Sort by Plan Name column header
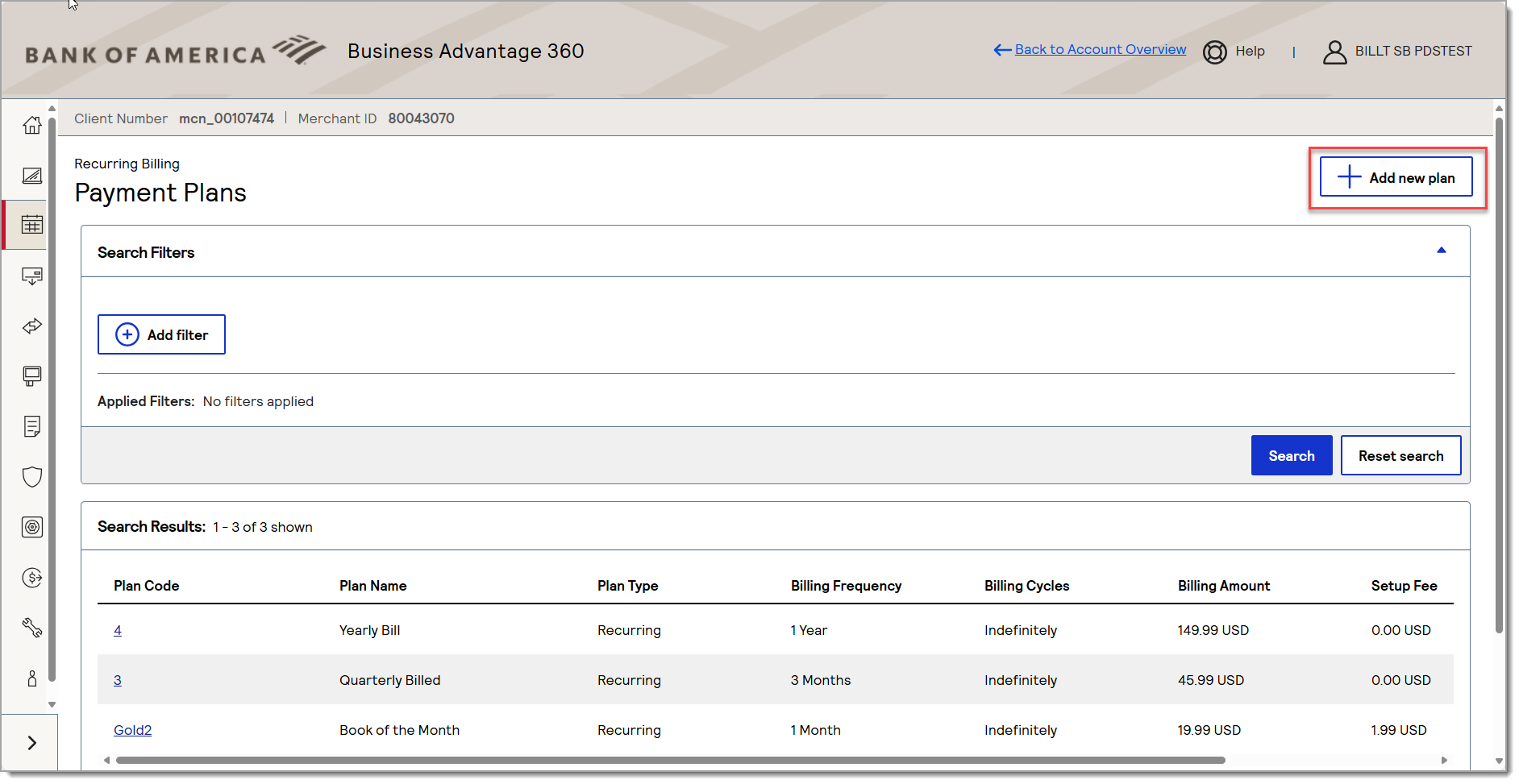The height and width of the screenshot is (784, 1519). [x=373, y=587]
